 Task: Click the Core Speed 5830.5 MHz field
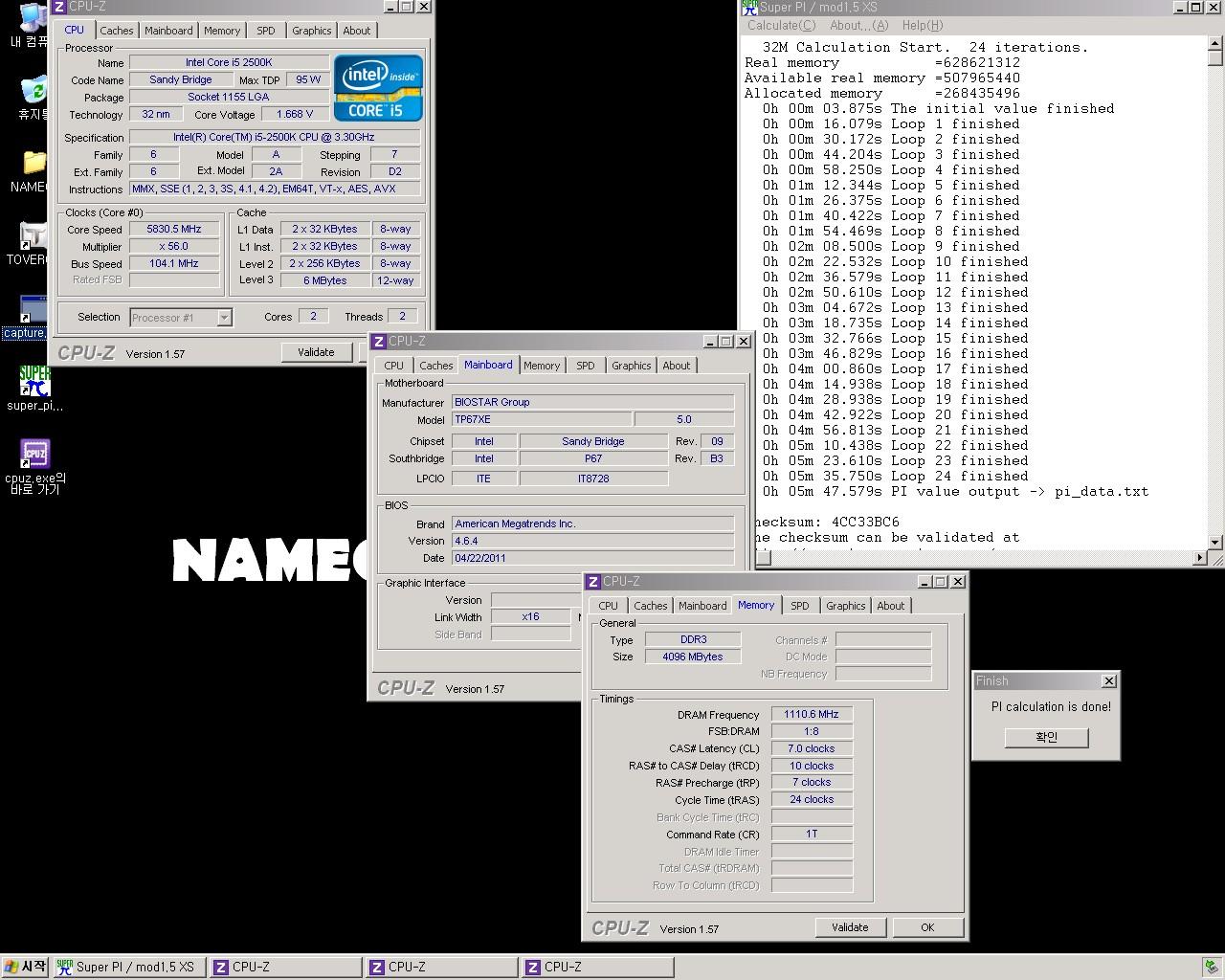(x=174, y=230)
